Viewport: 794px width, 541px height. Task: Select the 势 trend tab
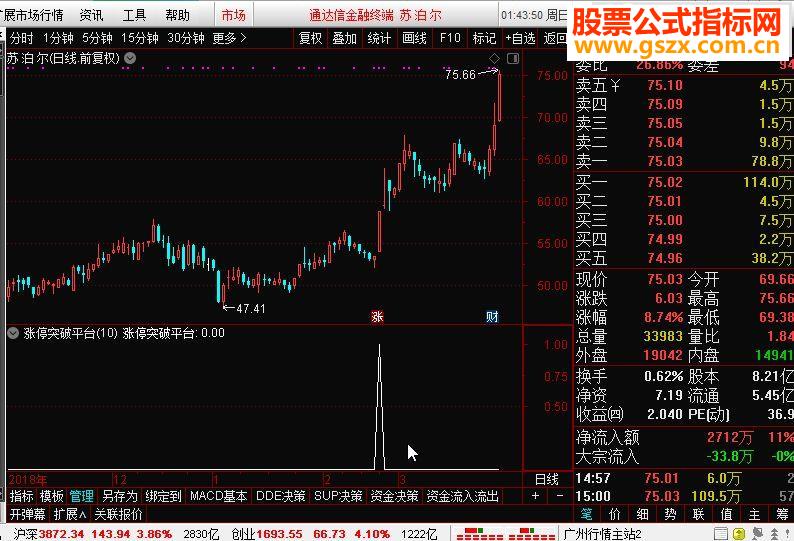[670, 514]
